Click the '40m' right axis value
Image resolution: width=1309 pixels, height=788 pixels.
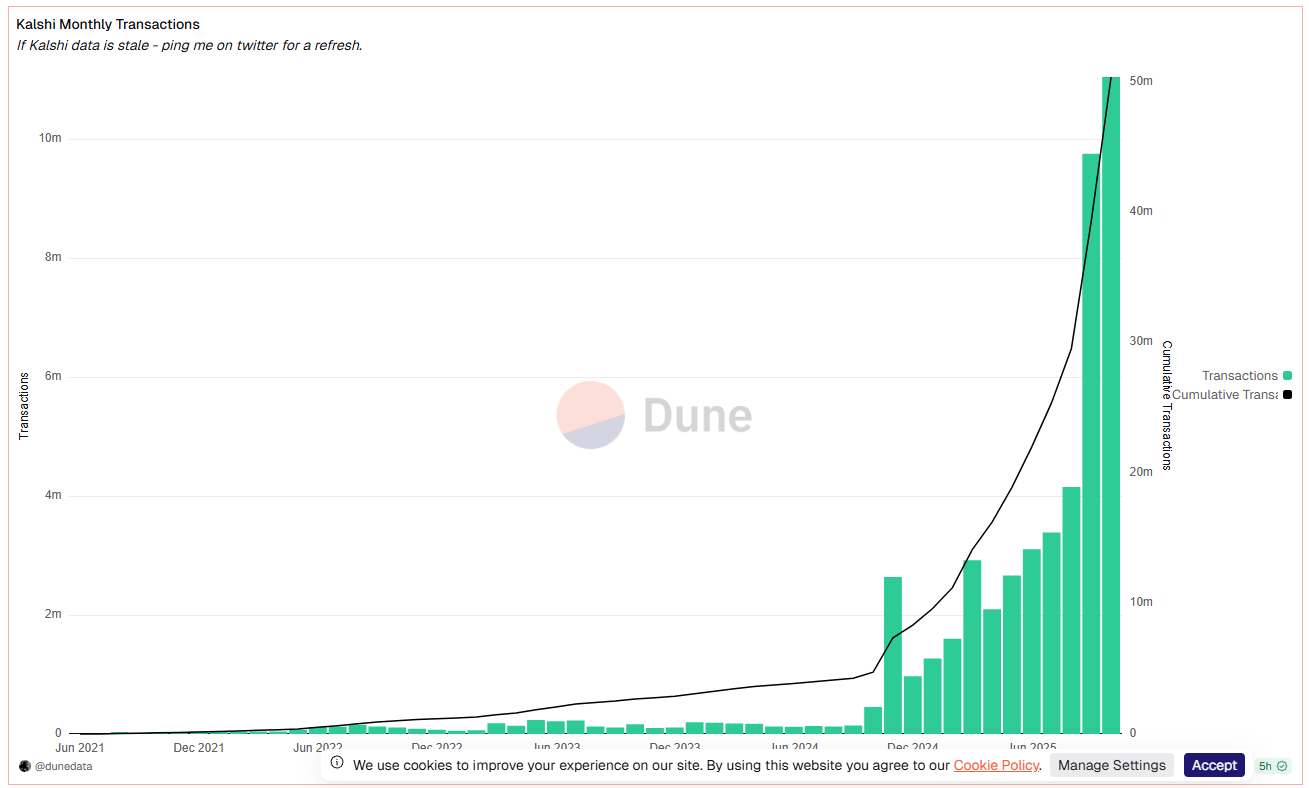tap(1141, 211)
